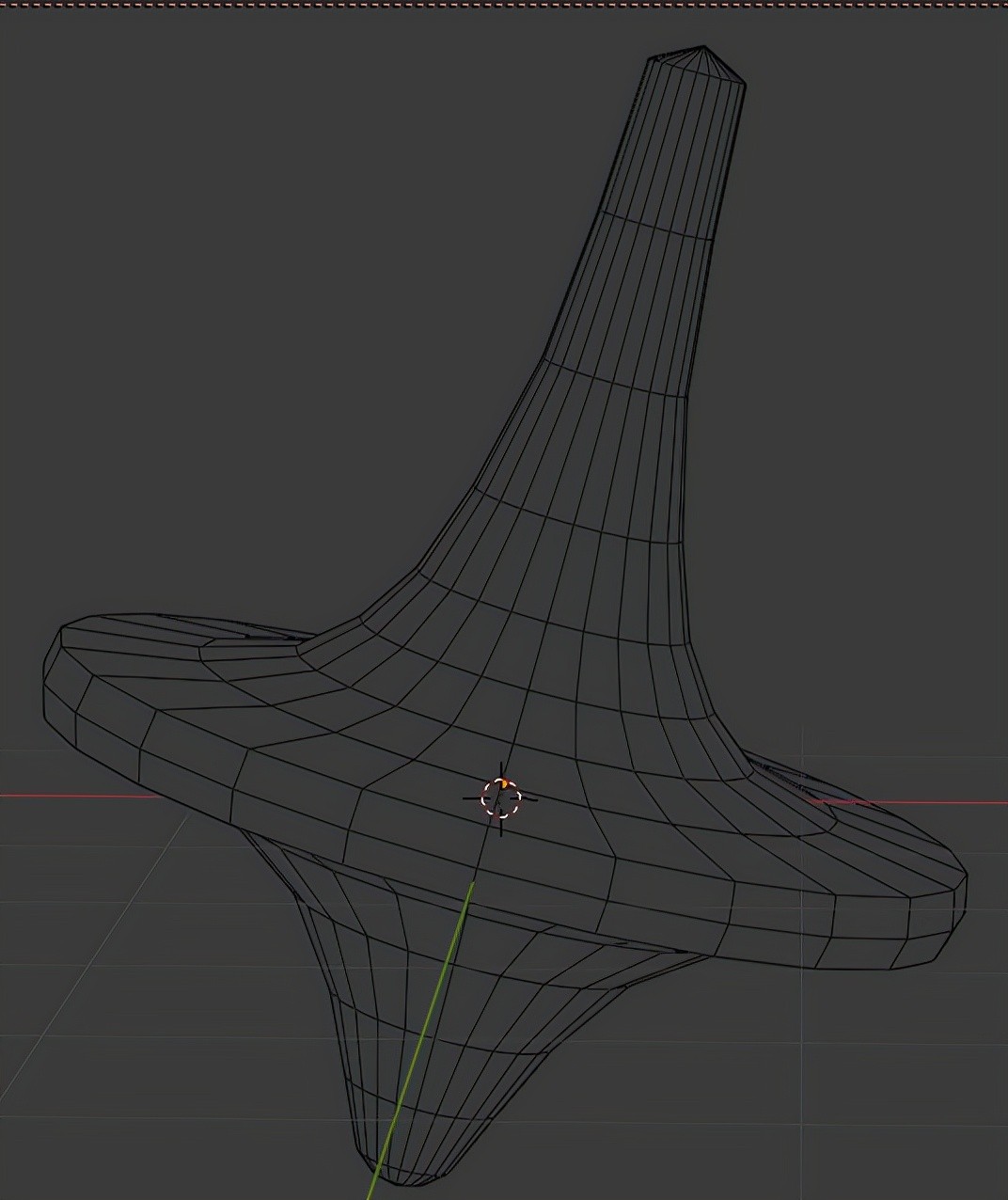Screen dimensions: 1008x1200
Task: Click the pointed tip atop the handle
Action: (705, 48)
